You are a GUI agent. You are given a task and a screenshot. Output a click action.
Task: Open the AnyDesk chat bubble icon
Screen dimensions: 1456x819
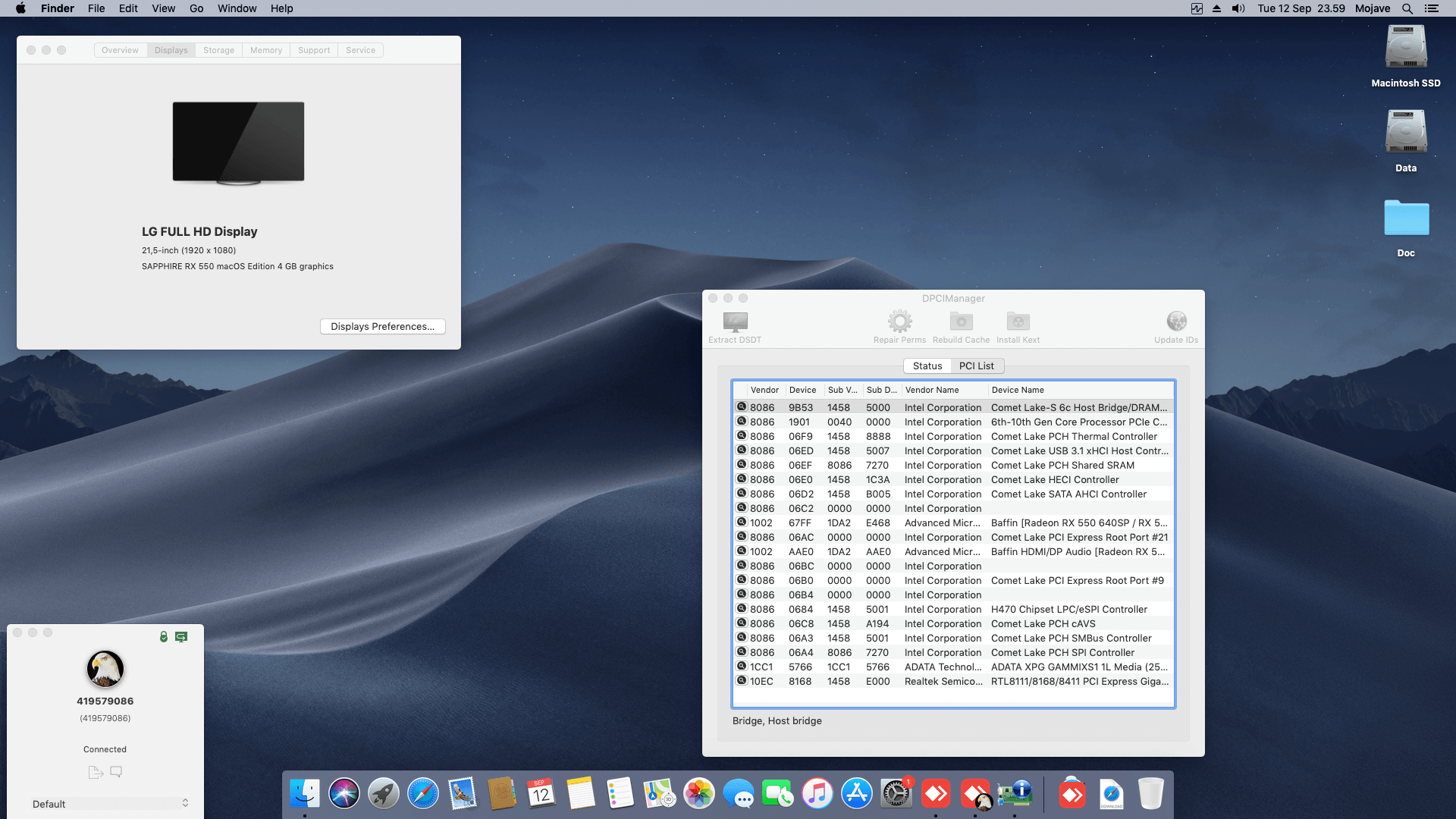[116, 772]
